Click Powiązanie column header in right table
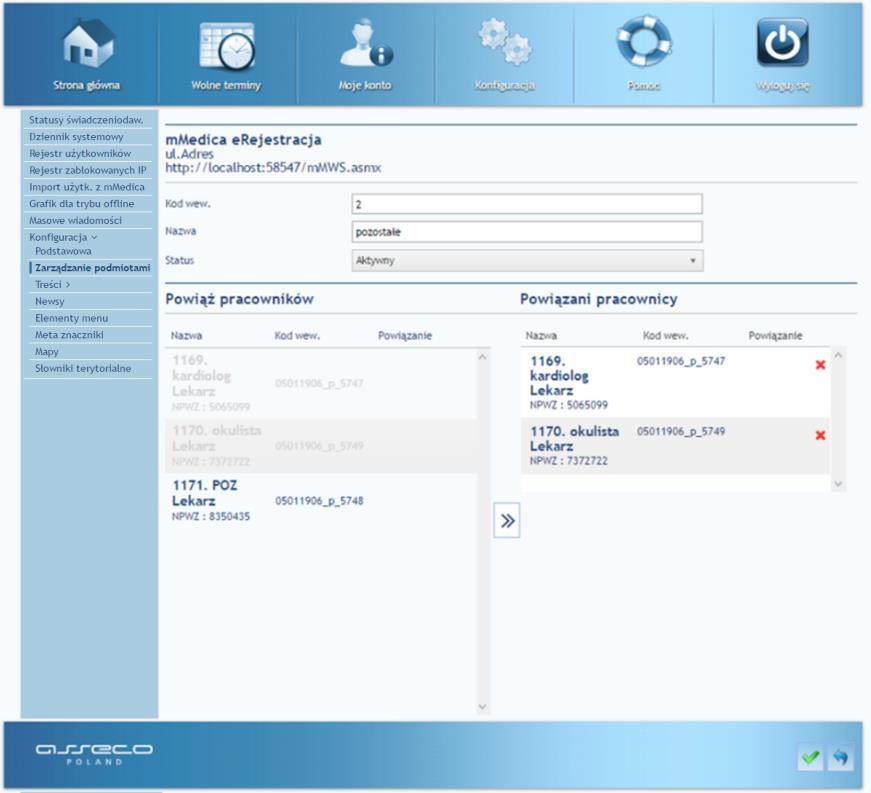 [x=775, y=335]
